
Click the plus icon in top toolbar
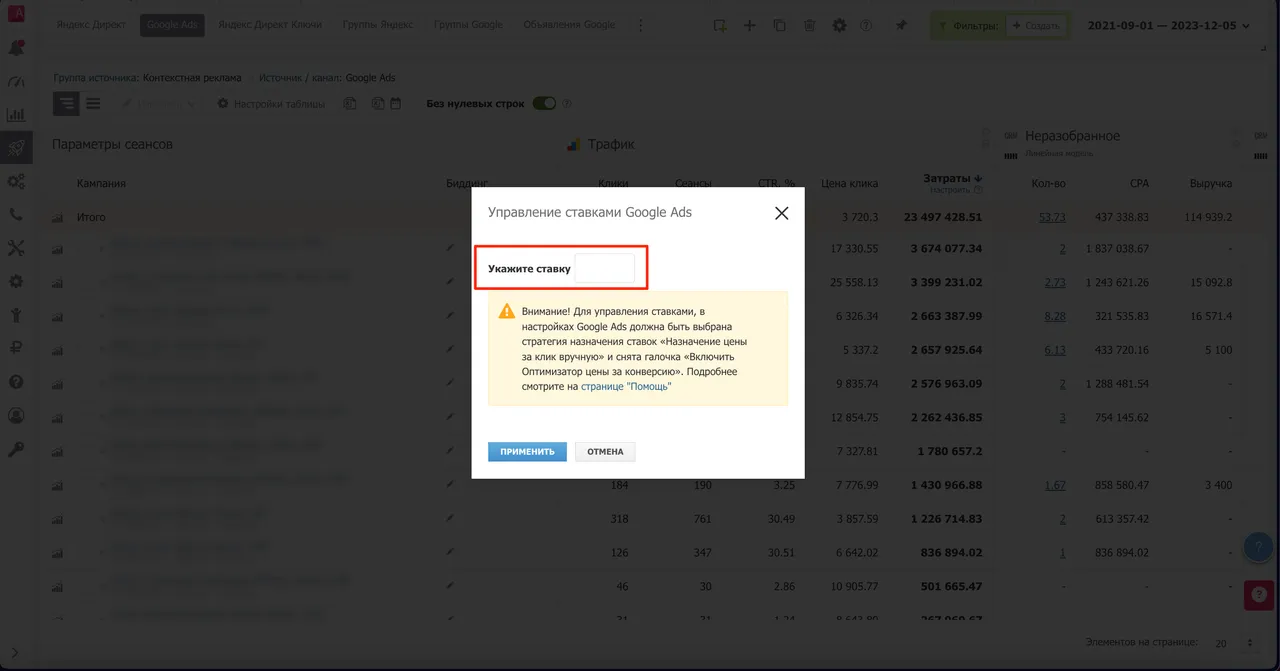[x=749, y=25]
